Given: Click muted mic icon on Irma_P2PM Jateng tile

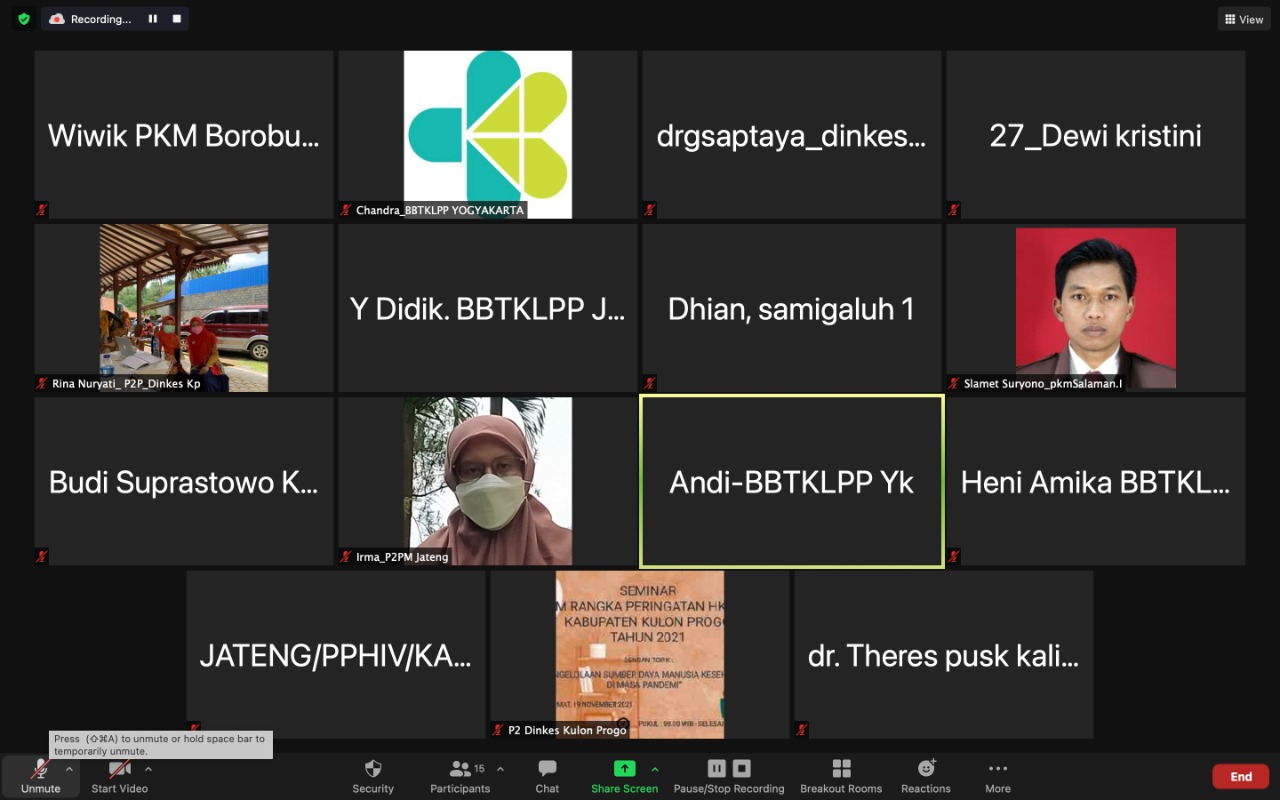Looking at the screenshot, I should point(346,556).
